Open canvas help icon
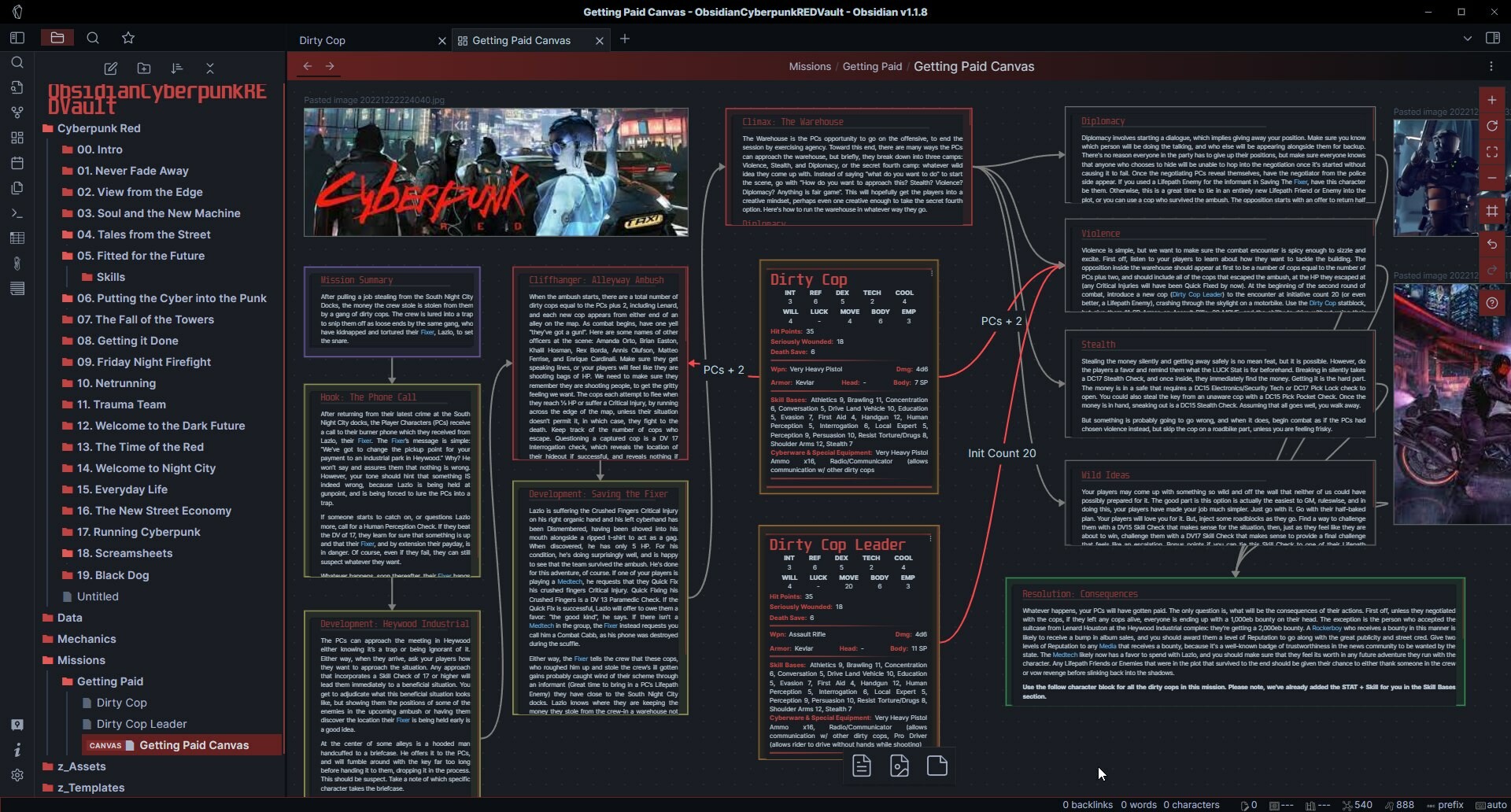Viewport: 1511px width, 812px height. pyautogui.click(x=1491, y=303)
